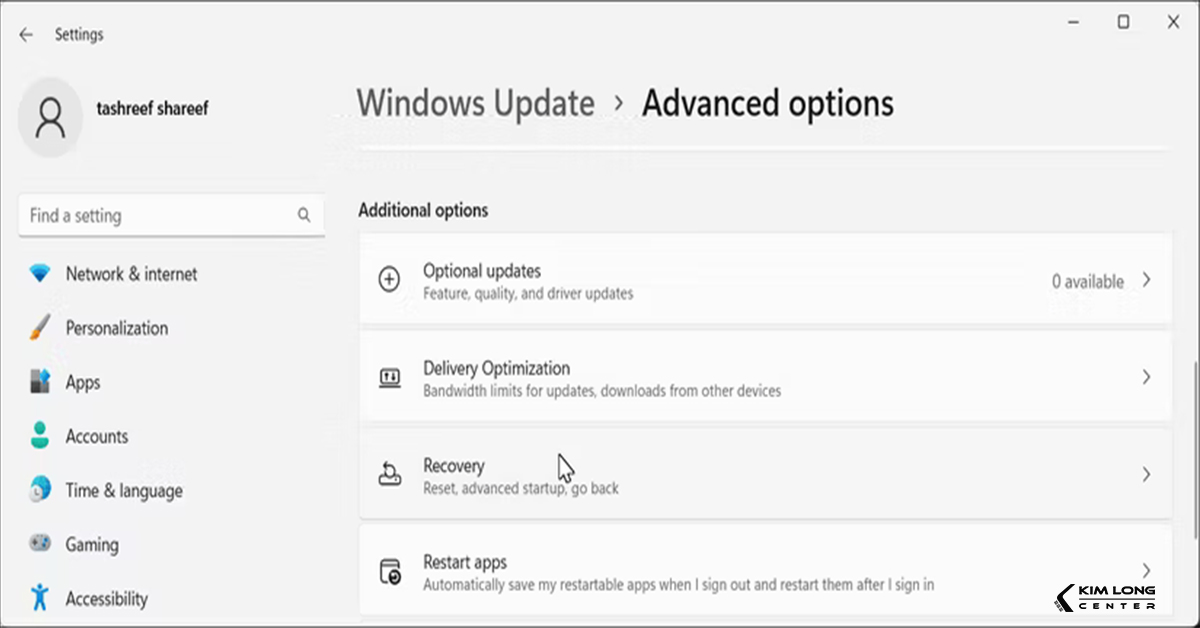Select the Time & language clock icon

[41, 490]
